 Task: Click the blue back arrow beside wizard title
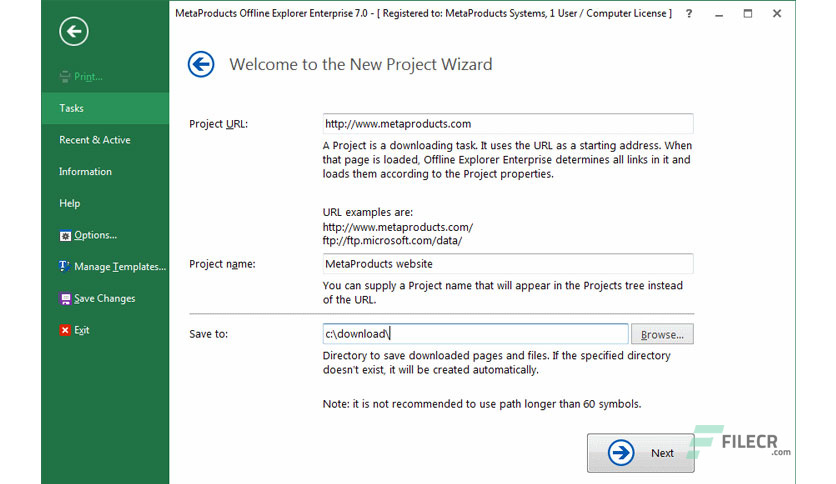point(201,64)
